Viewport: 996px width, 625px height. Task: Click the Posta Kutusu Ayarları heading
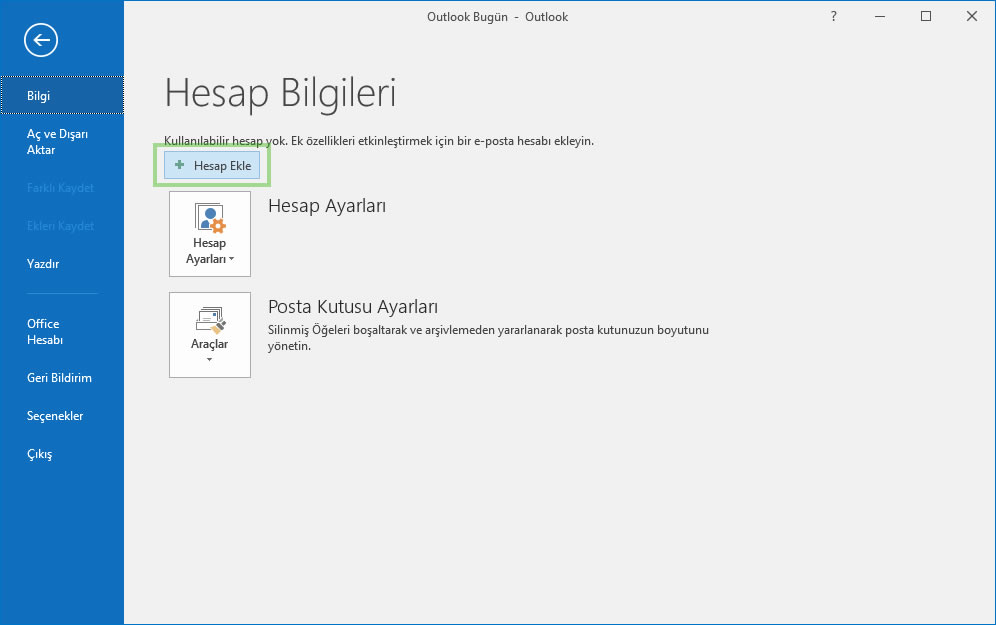point(353,307)
